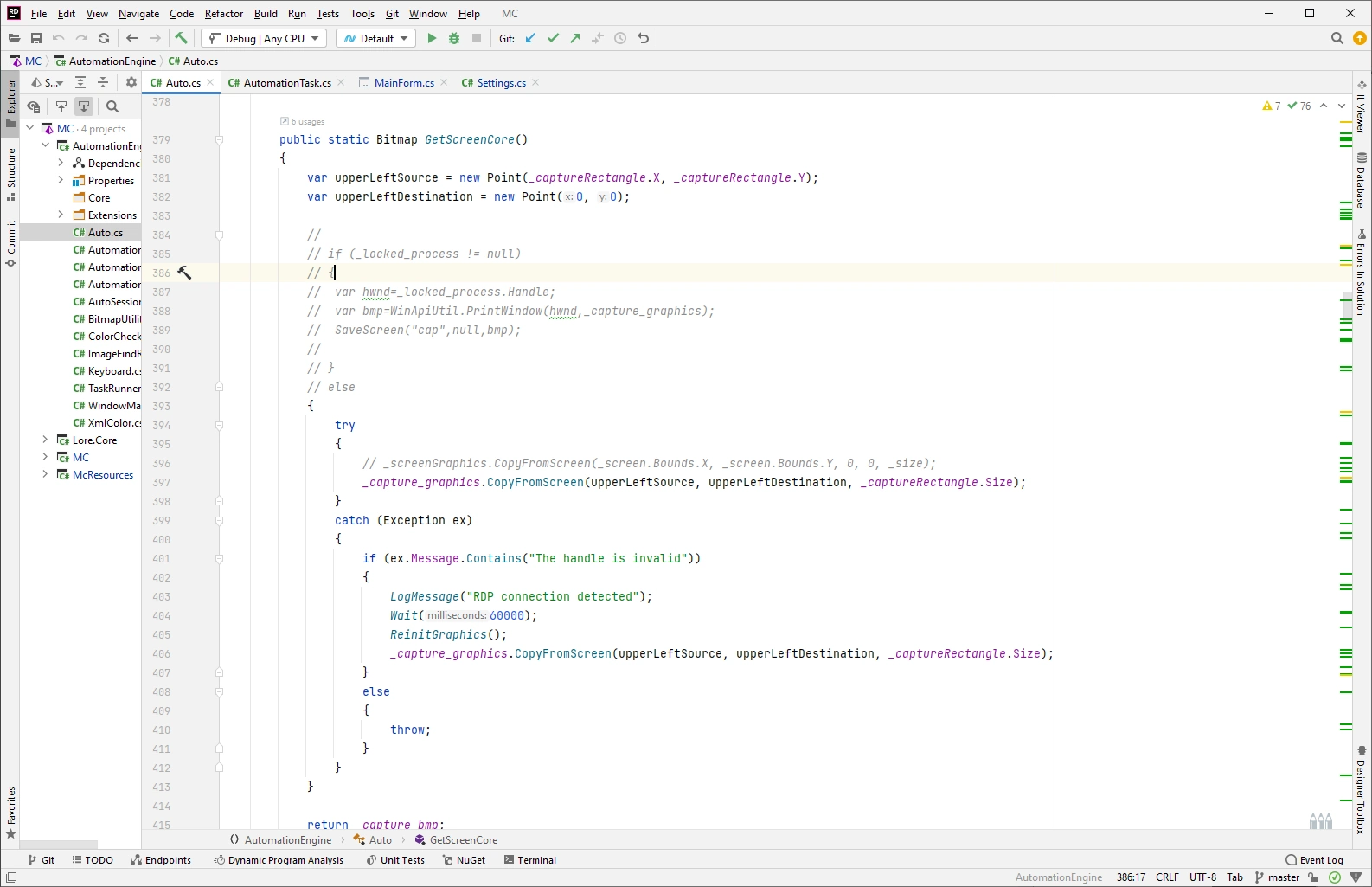Toggle autoscroll from source button in Explorer
This screenshot has width=1372, height=887.
pyautogui.click(x=84, y=106)
